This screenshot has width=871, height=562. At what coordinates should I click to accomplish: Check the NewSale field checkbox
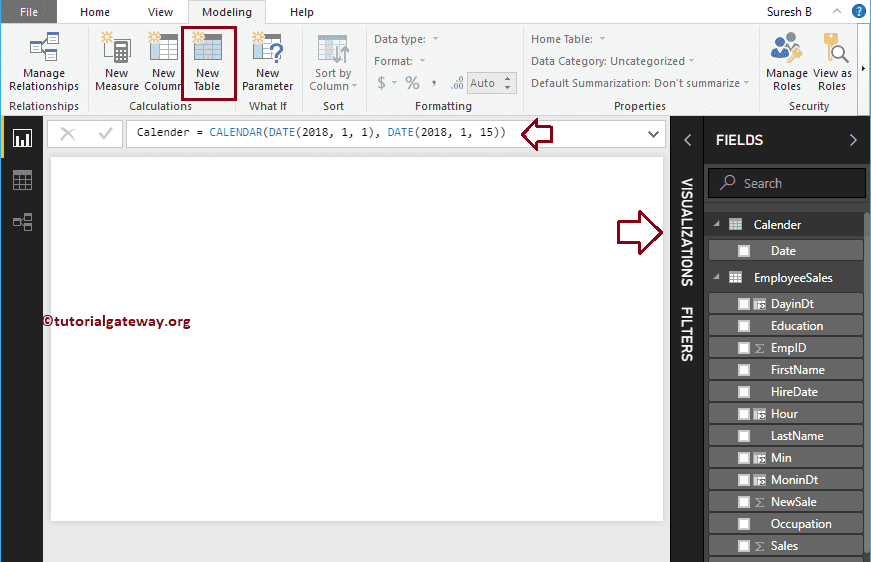click(744, 502)
